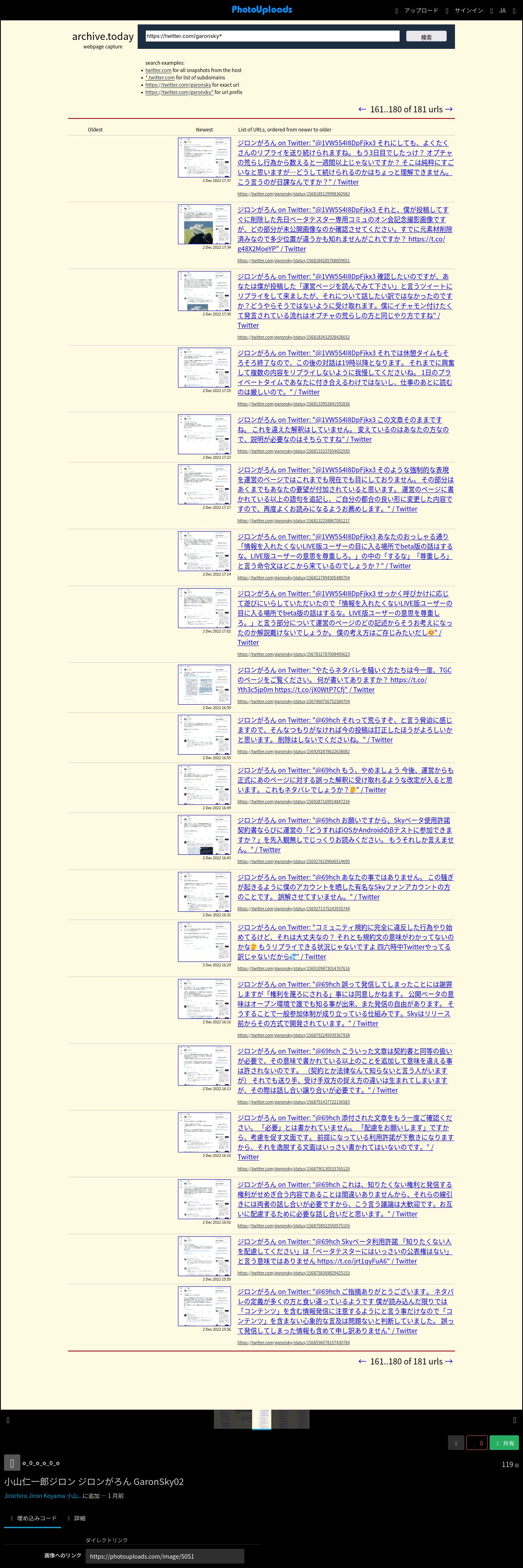Go to next image with viewer right arrow
Viewport: 523px width, 1568px height.
coord(514,1420)
